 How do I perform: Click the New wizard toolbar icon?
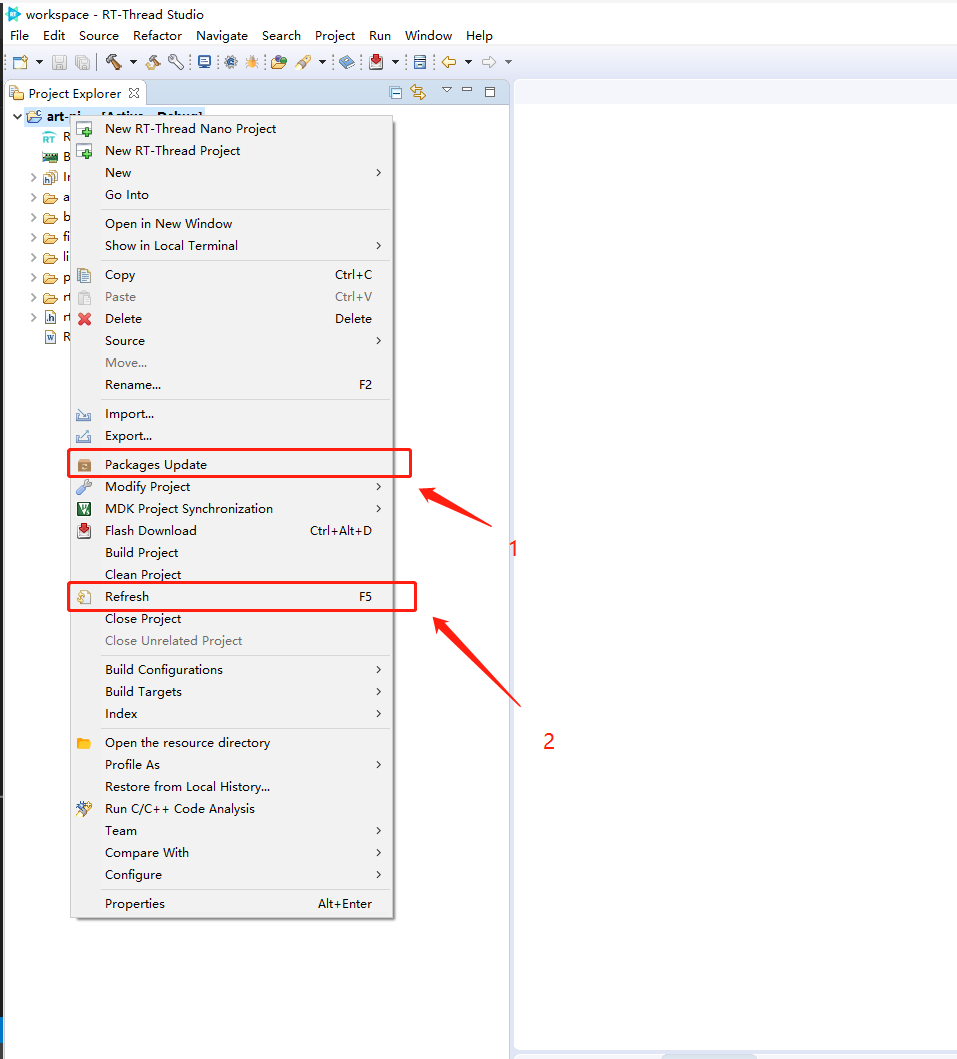point(20,62)
